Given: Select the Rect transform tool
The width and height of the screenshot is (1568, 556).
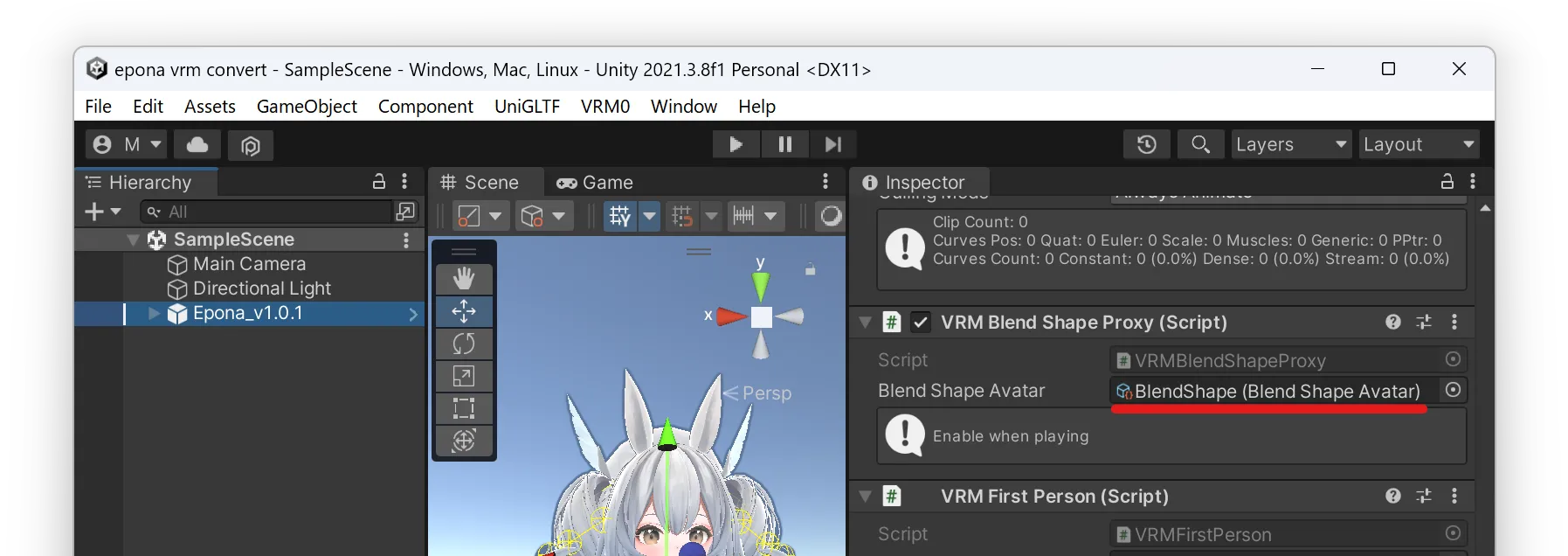Looking at the screenshot, I should 464,408.
